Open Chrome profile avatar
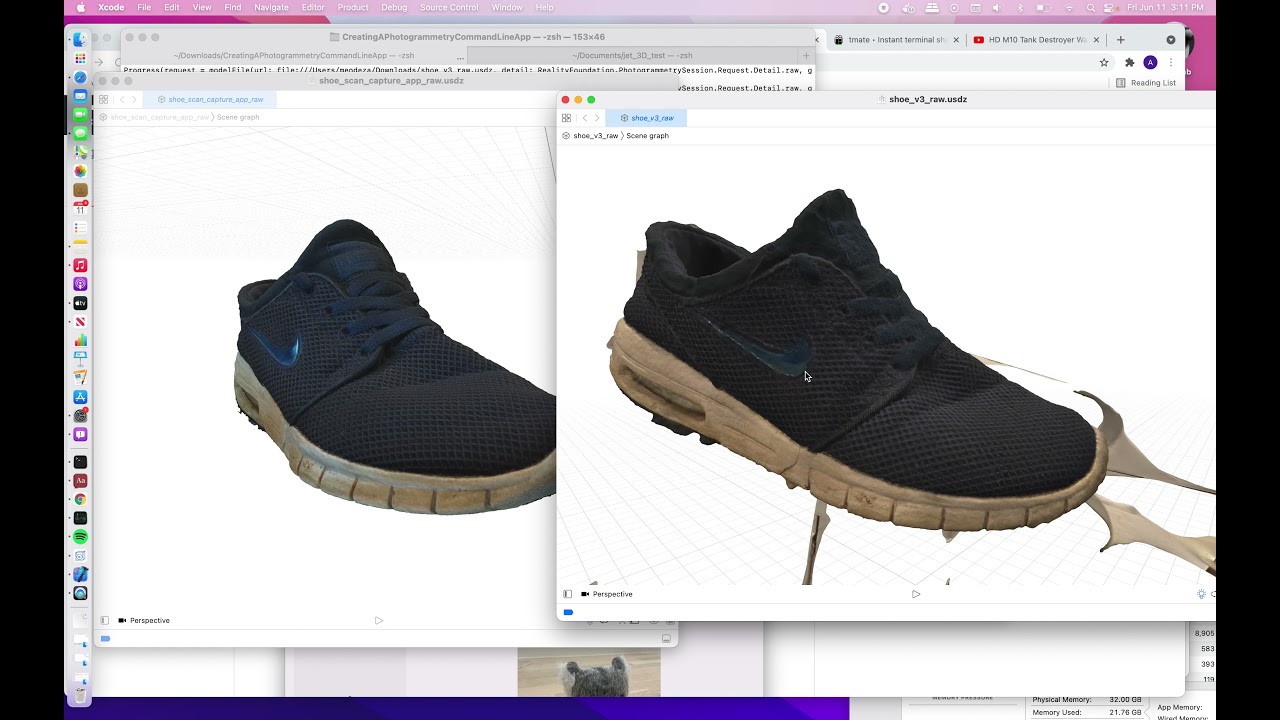 click(1150, 62)
